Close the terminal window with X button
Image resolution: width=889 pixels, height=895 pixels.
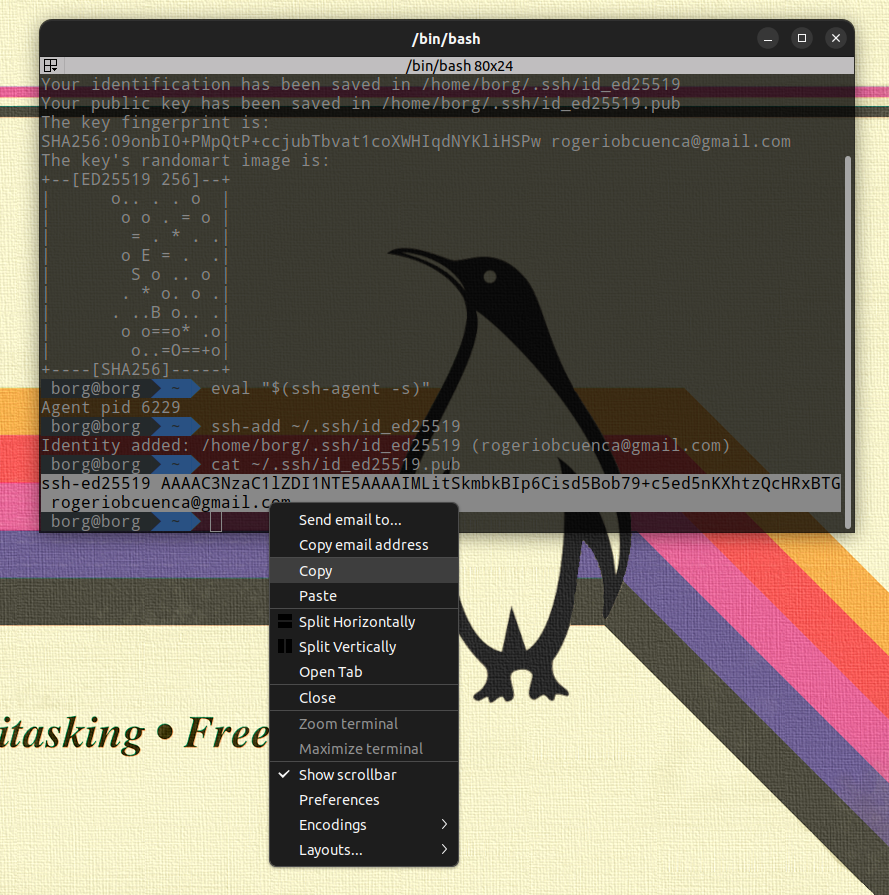(x=835, y=39)
